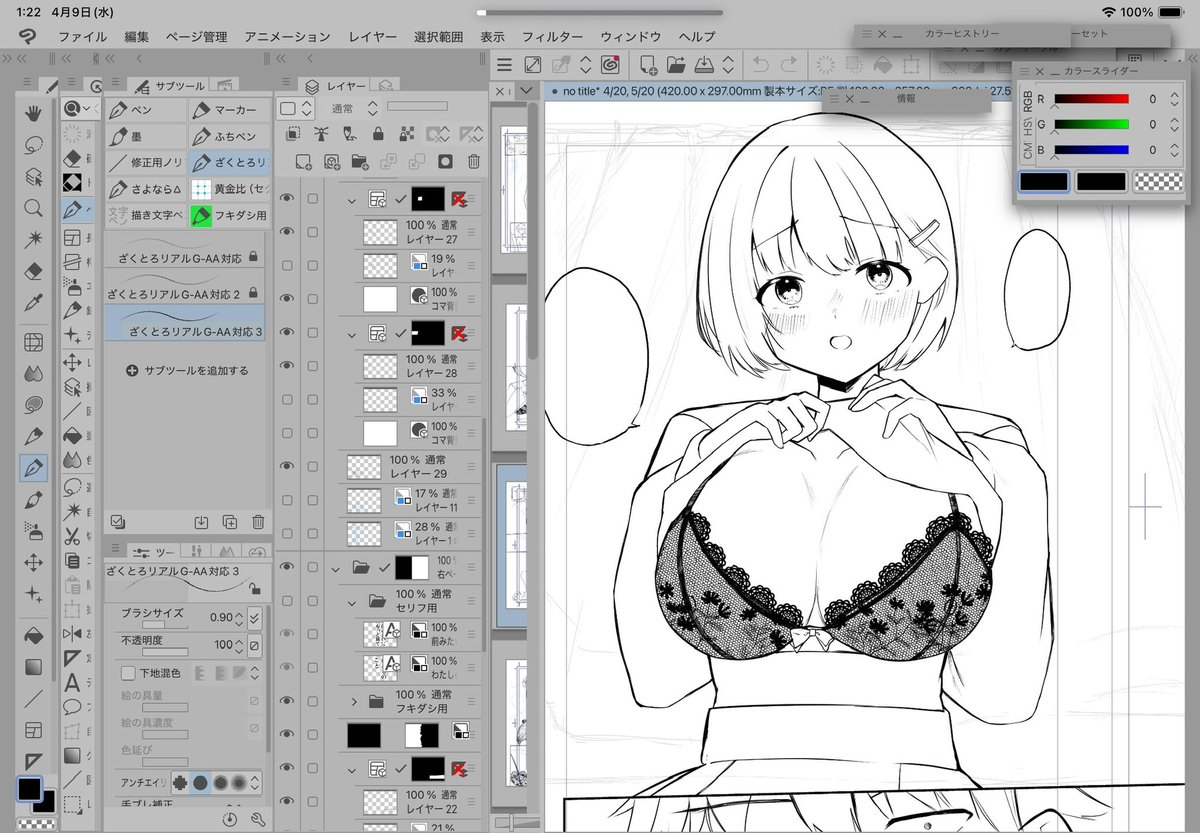Open the brush size ブラシサイズ dropdown arrow
Image resolution: width=1200 pixels, height=833 pixels.
(254, 617)
